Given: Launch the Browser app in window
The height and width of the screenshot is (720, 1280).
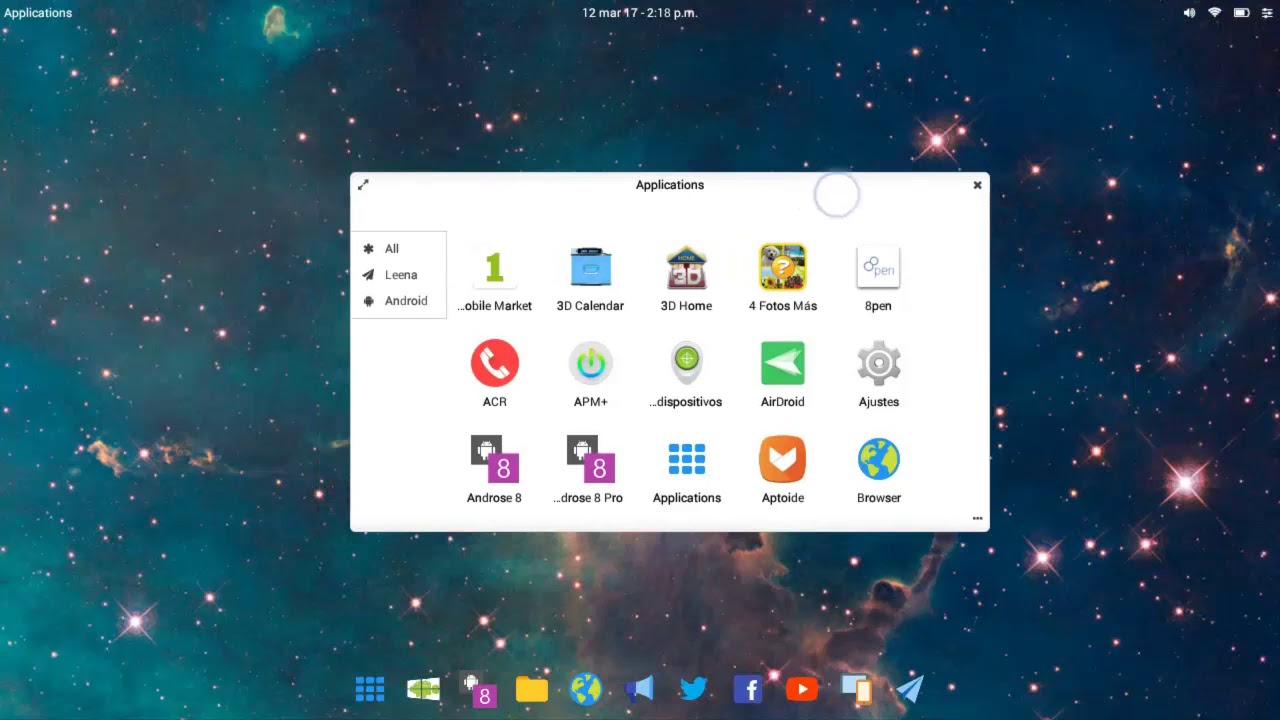Looking at the screenshot, I should coord(878,470).
